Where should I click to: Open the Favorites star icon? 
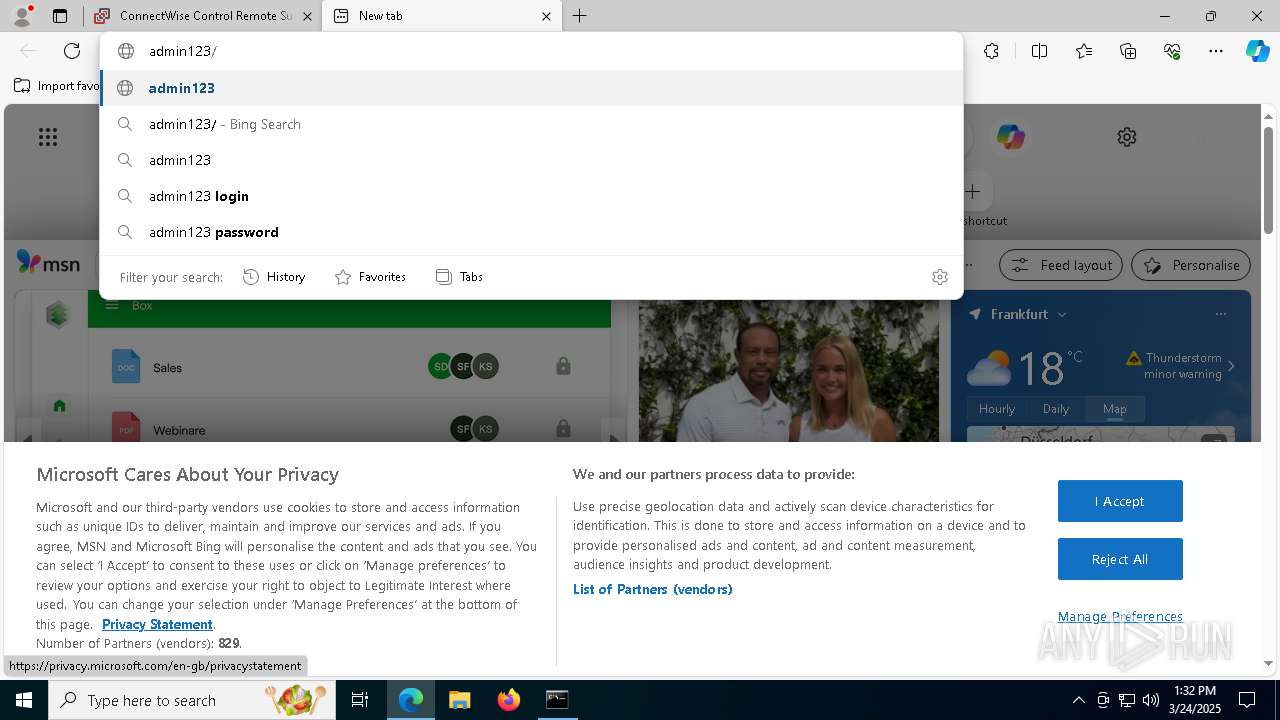[1084, 51]
